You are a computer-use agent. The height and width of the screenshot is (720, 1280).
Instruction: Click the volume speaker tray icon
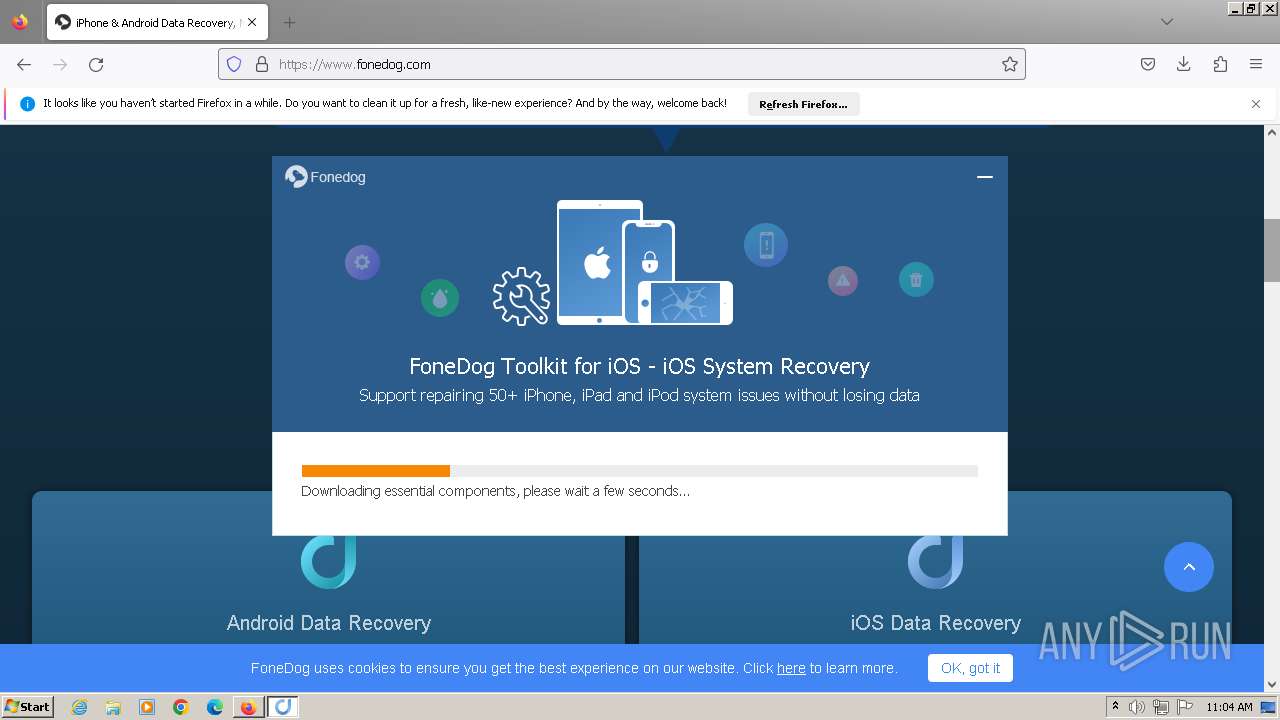(1137, 707)
